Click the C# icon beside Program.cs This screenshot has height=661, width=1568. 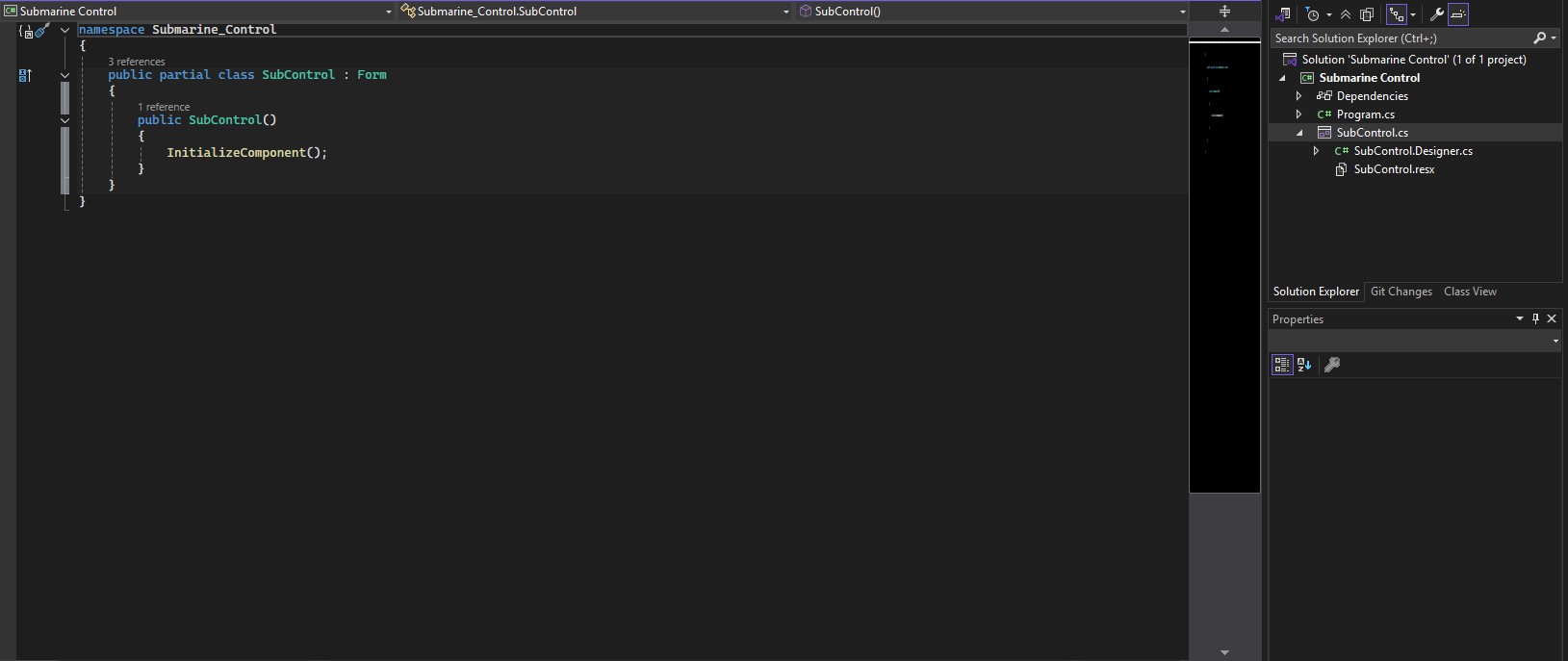1324,114
